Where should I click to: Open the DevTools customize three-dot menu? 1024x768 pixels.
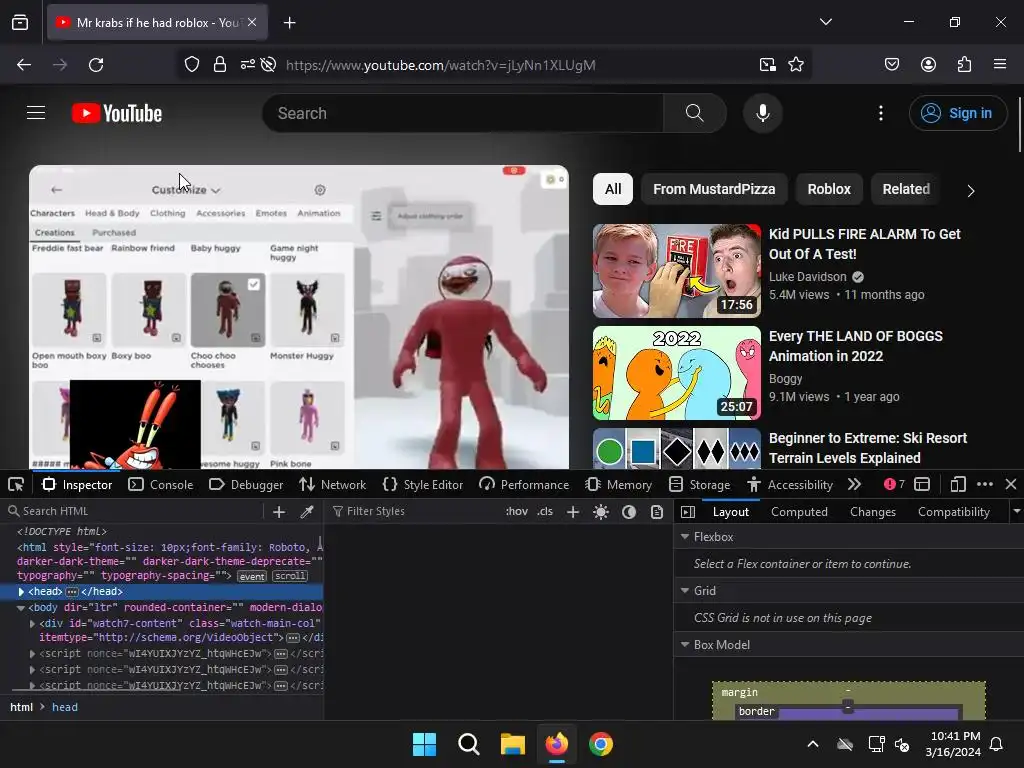(985, 485)
